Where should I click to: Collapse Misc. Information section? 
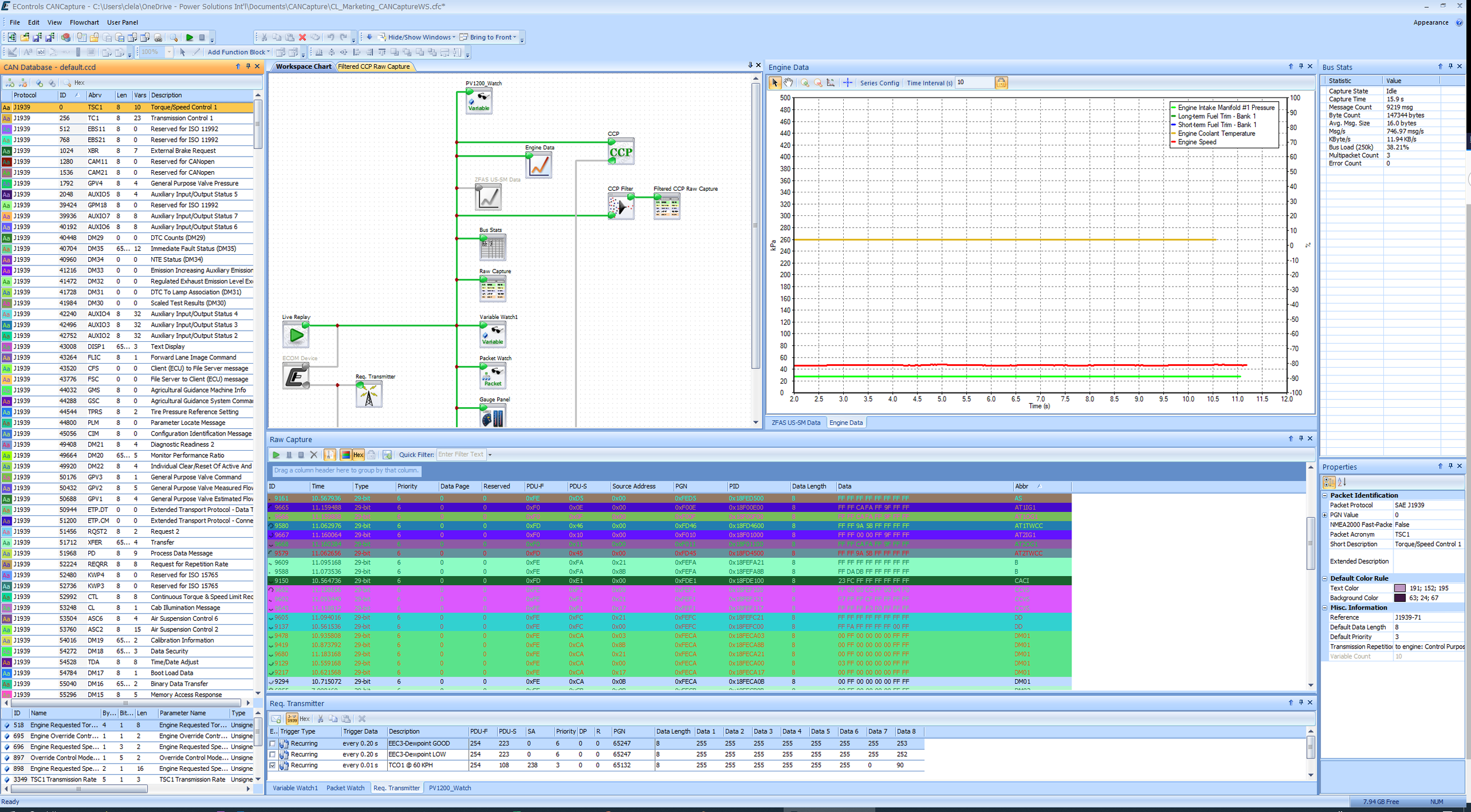[1325, 608]
